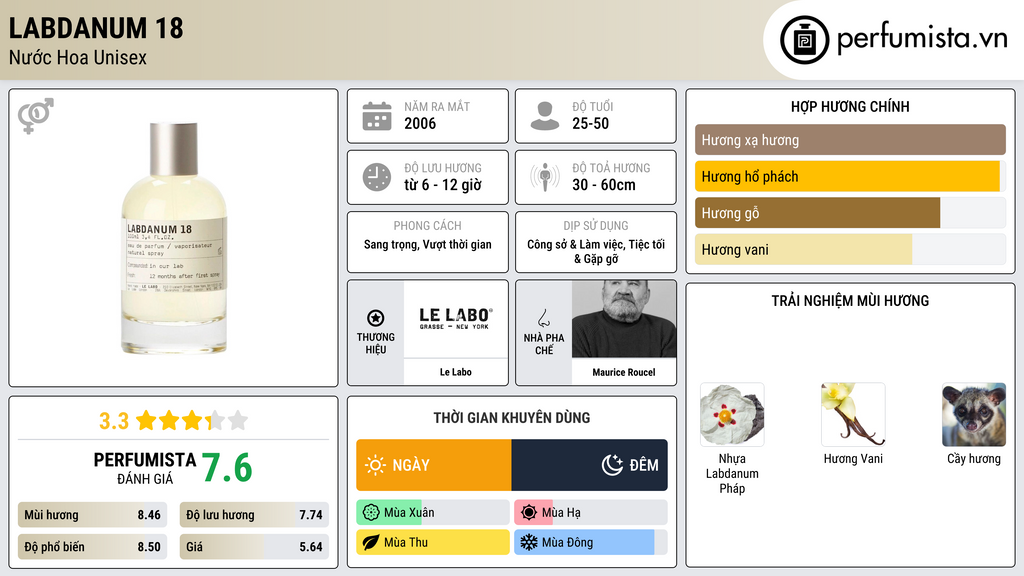This screenshot has width=1024, height=576.
Task: Click the nose icon above Nhà pha chế
Action: pyautogui.click(x=543, y=319)
